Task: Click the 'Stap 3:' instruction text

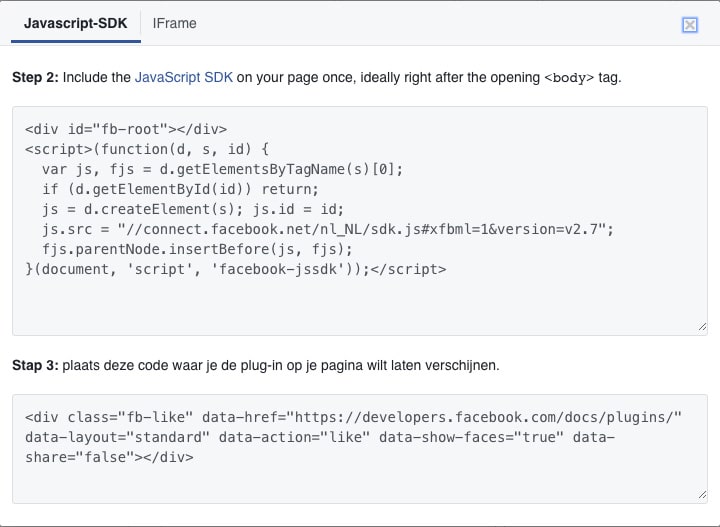Action: click(x=256, y=365)
